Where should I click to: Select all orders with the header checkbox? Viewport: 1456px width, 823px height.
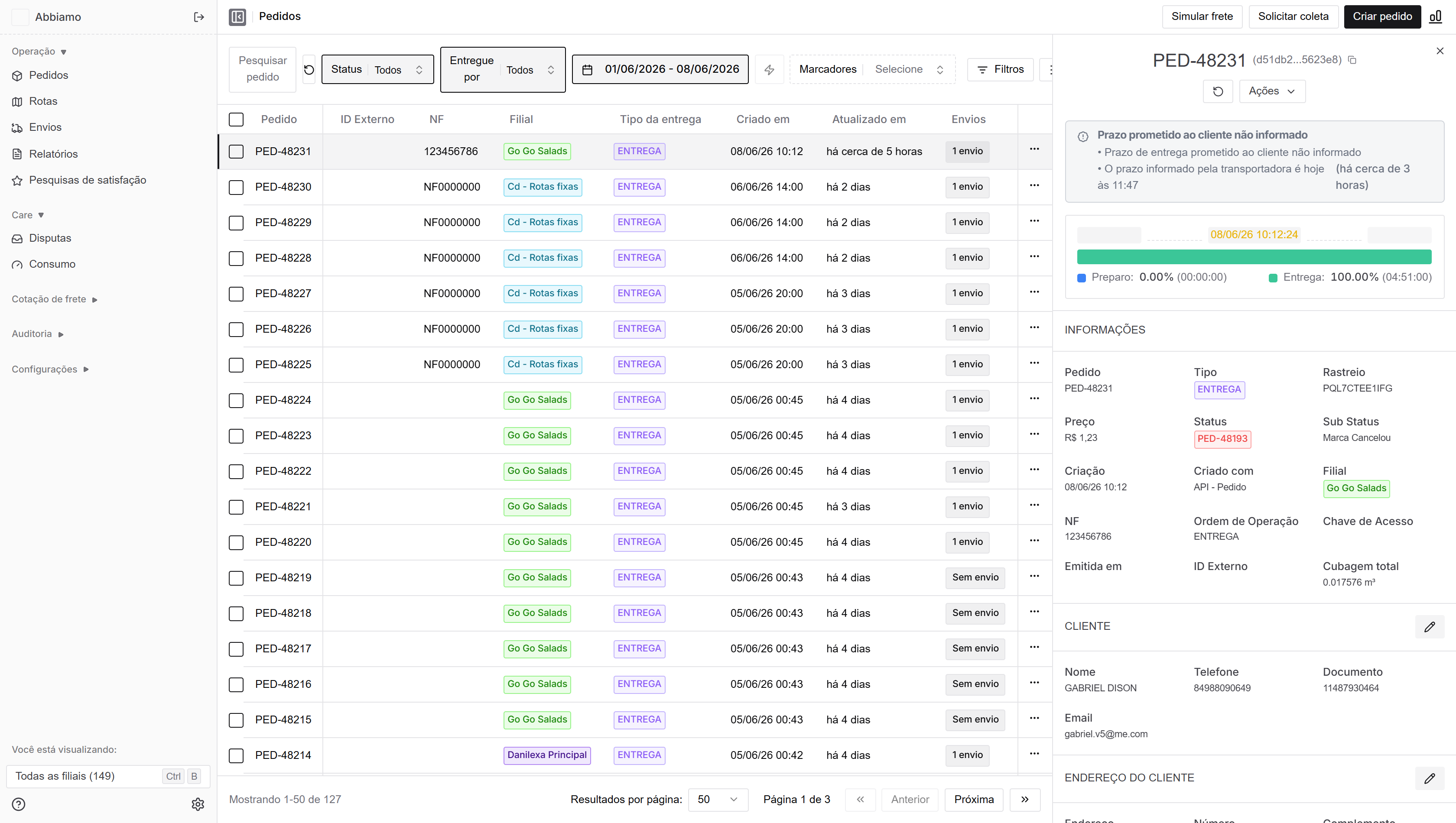point(236,119)
